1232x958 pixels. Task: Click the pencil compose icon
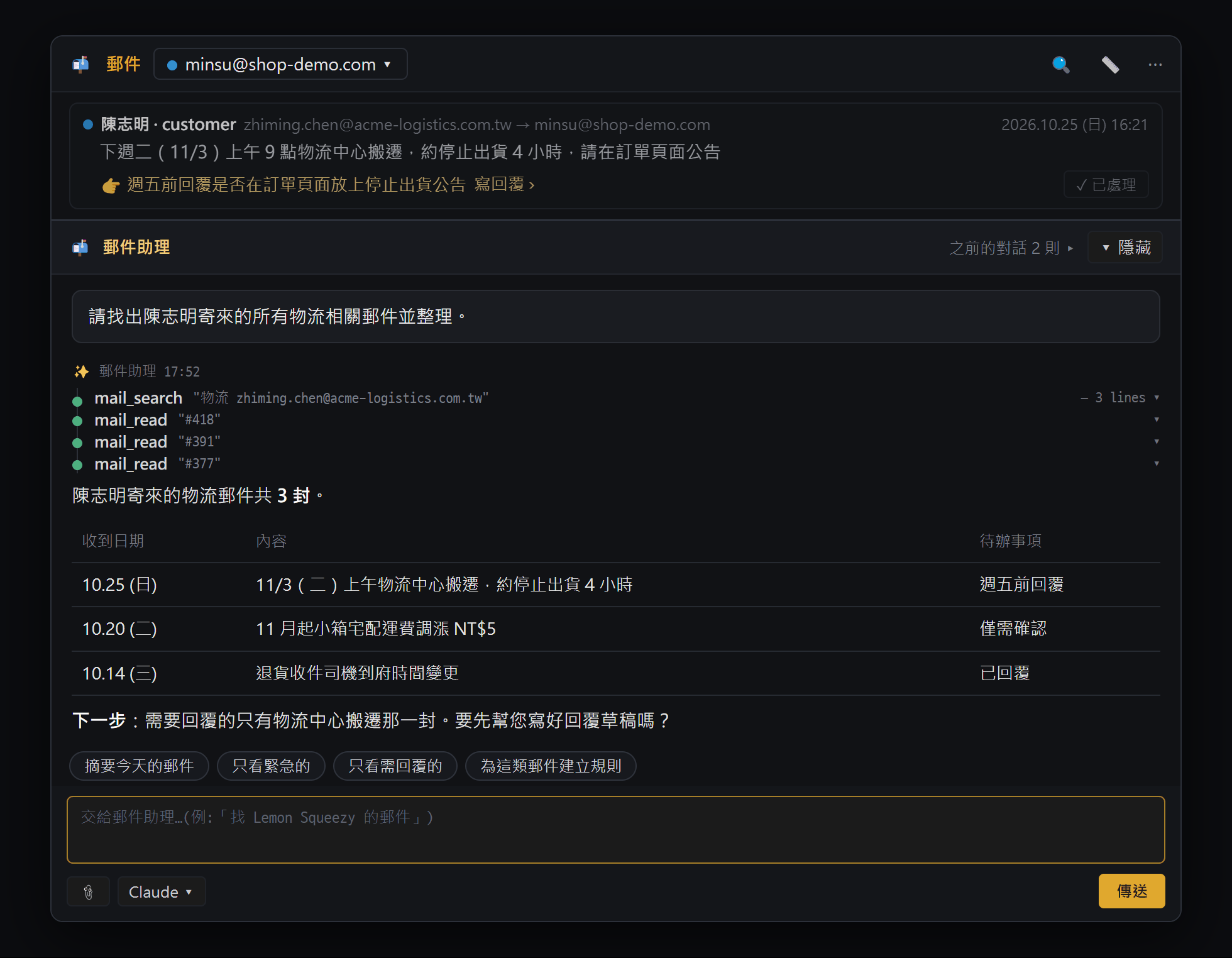[x=1110, y=65]
